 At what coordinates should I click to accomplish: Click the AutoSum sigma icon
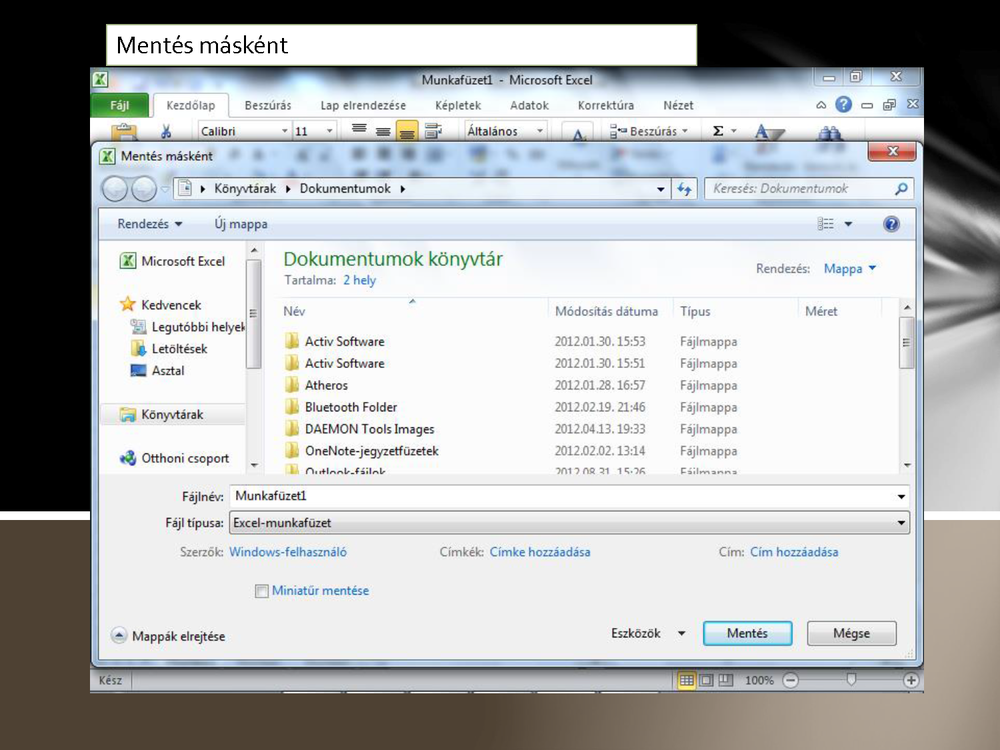[718, 131]
